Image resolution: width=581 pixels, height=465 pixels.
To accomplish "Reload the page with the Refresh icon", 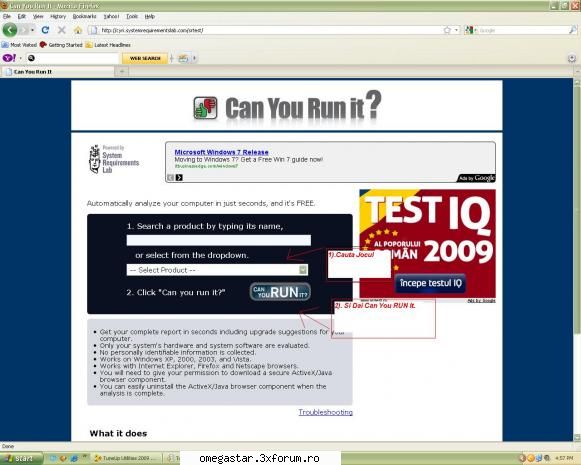I will (x=45, y=30).
